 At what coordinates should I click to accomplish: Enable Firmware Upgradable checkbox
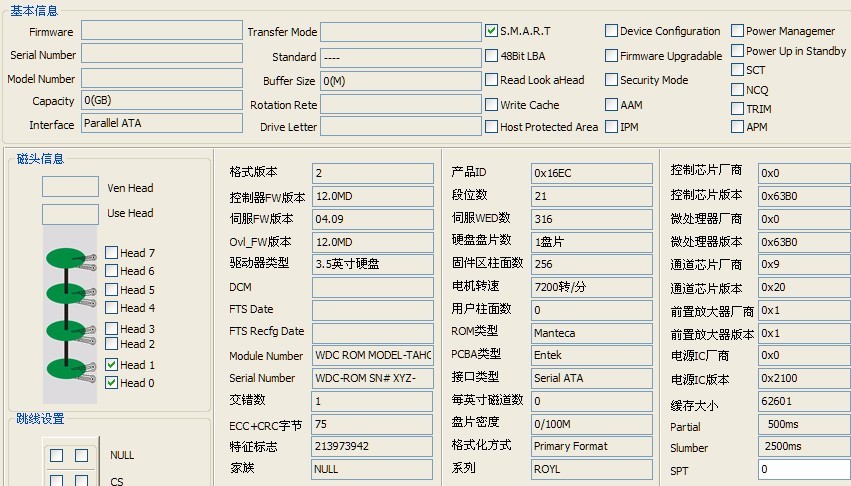coord(611,55)
